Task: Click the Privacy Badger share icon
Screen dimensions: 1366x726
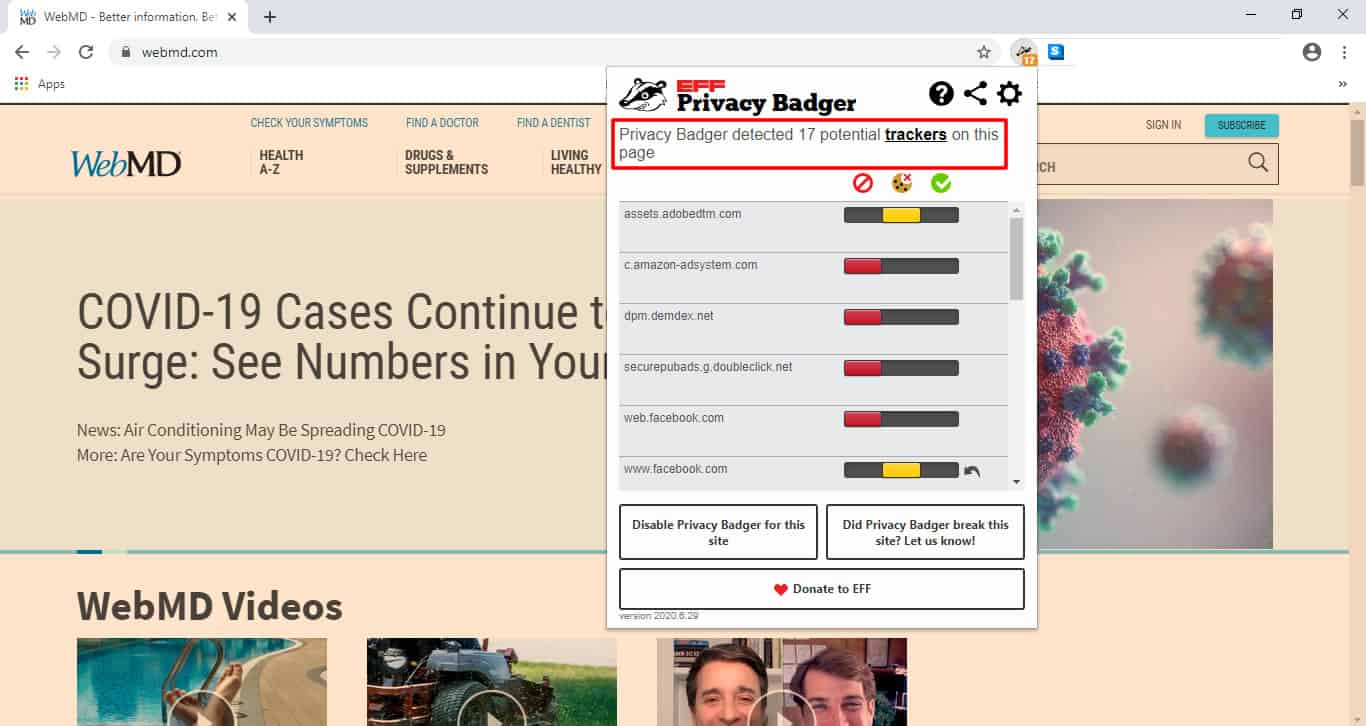Action: [975, 94]
